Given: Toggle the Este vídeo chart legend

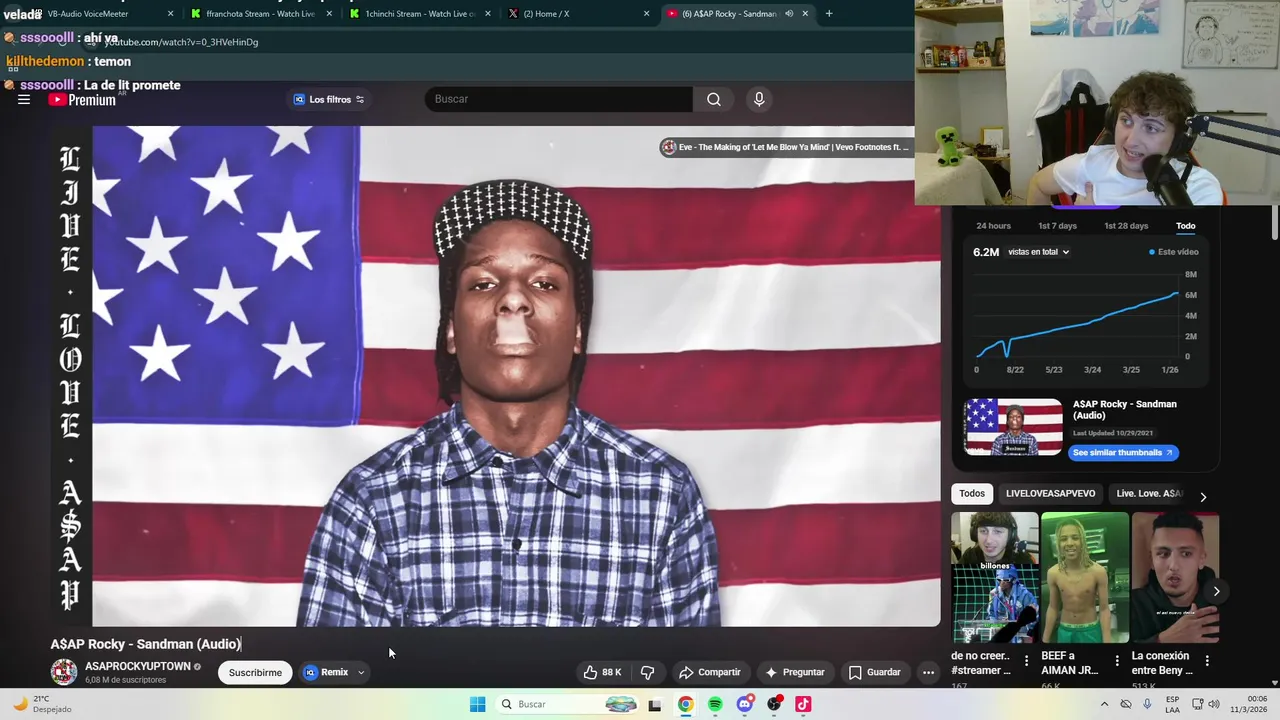Looking at the screenshot, I should (1174, 252).
